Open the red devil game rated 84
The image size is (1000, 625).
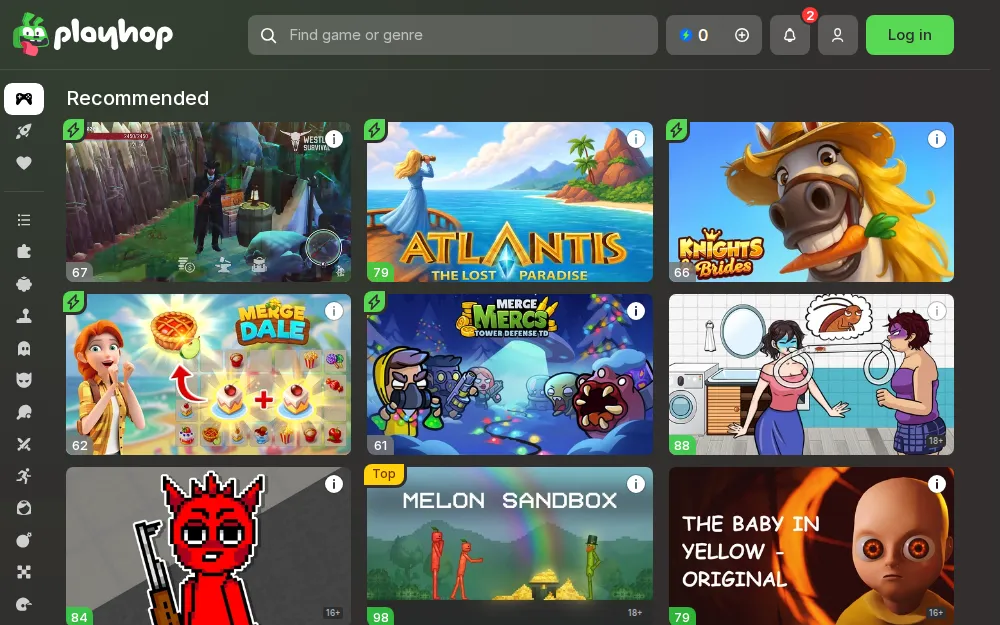point(208,546)
